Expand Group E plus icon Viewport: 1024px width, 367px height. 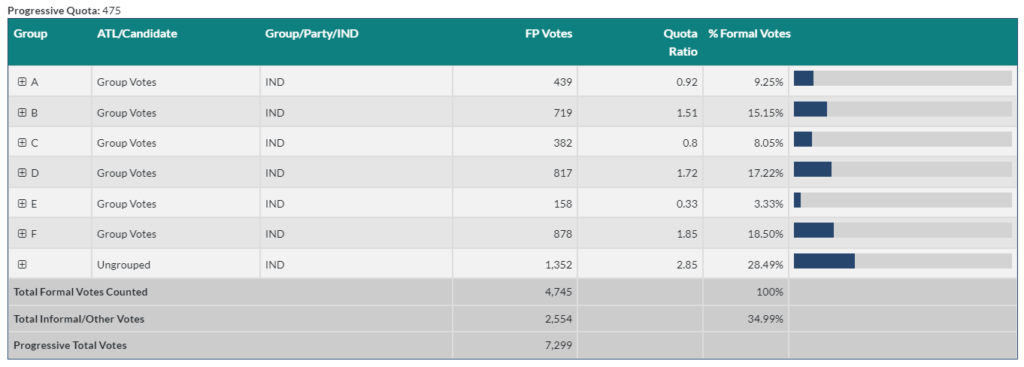pyautogui.click(x=22, y=204)
